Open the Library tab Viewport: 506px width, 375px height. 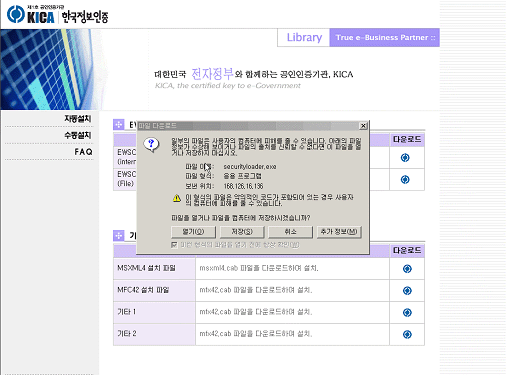304,37
